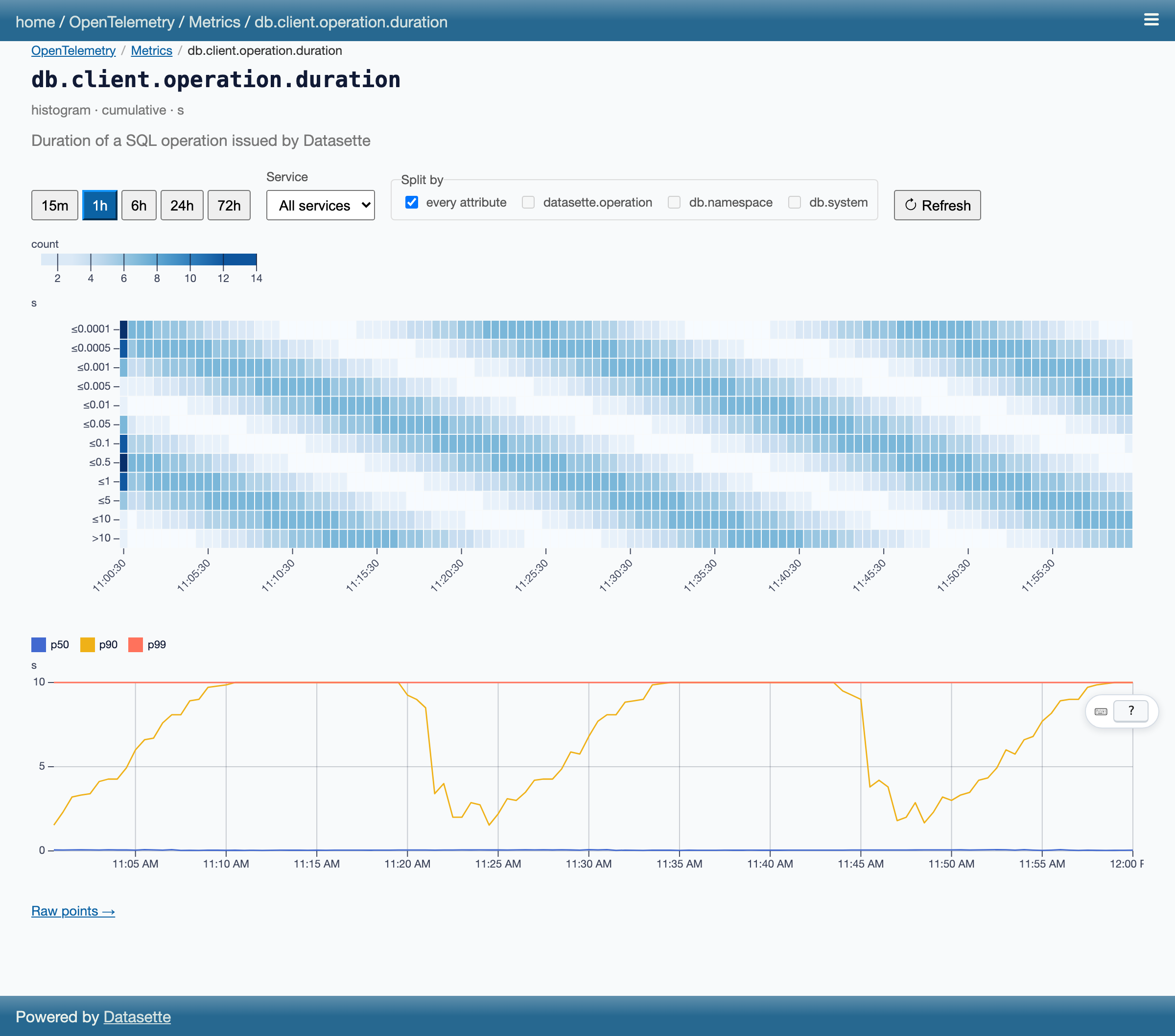This screenshot has height=1036, width=1175.
Task: Click the question mark help button
Action: 1131,710
